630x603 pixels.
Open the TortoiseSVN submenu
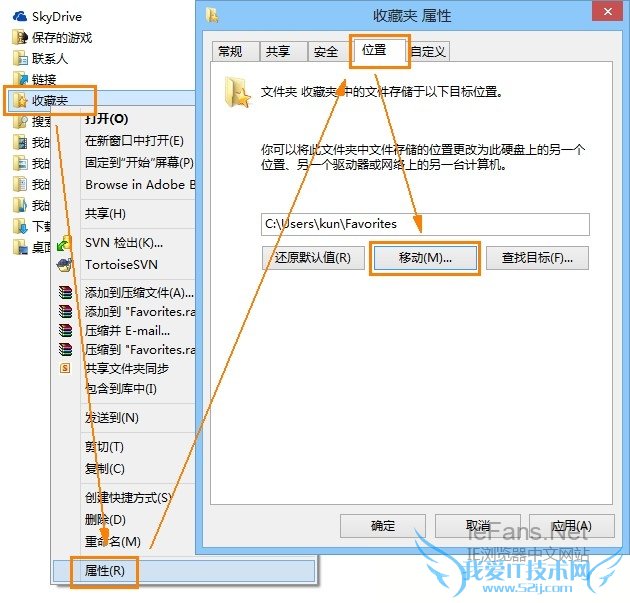(x=121, y=265)
